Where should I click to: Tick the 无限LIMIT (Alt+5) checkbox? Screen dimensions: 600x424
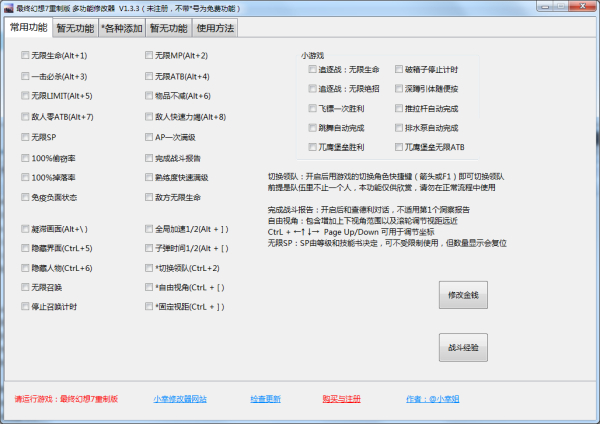coord(25,96)
